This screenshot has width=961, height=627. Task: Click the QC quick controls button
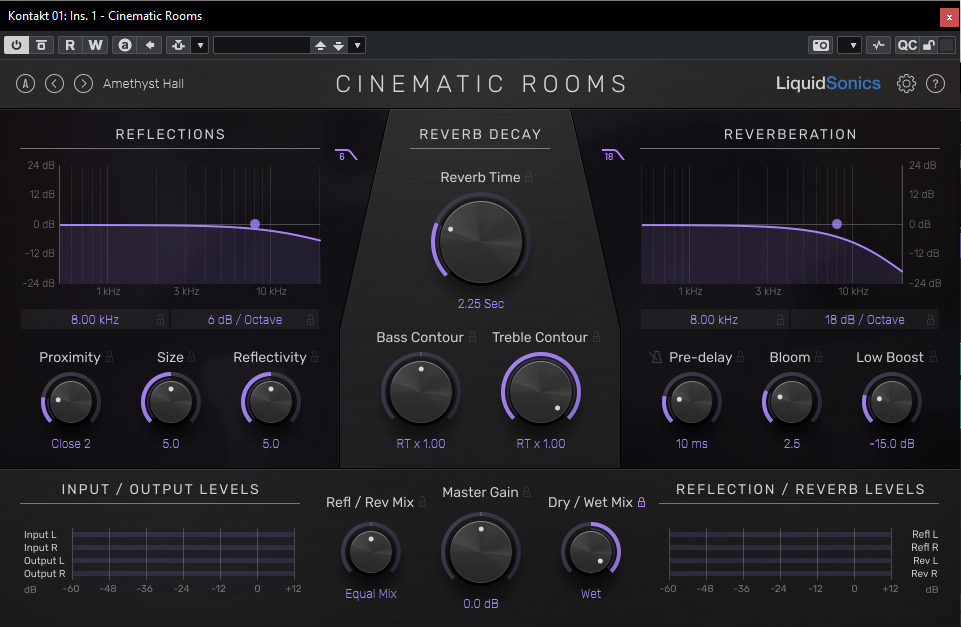click(906, 45)
